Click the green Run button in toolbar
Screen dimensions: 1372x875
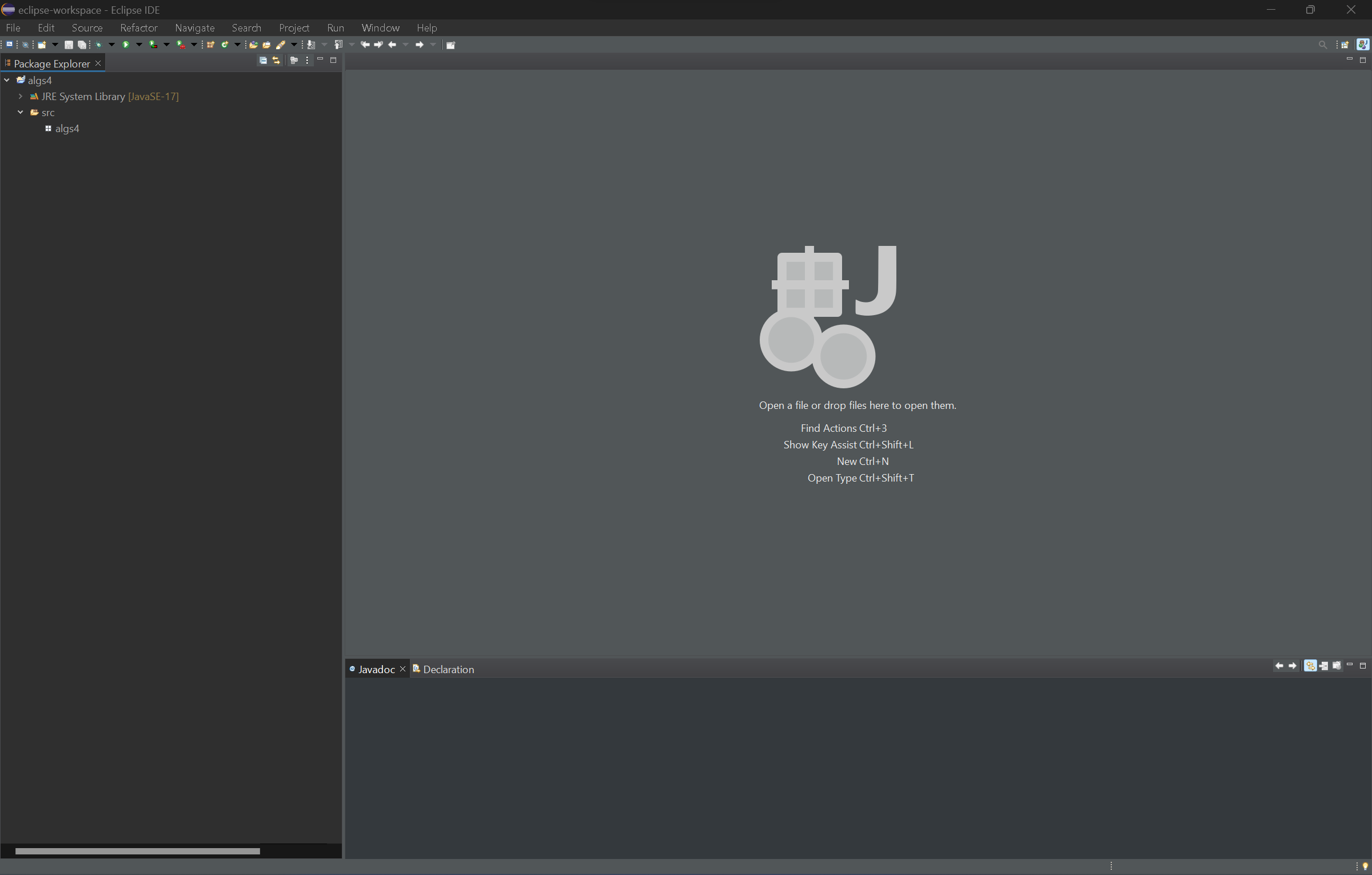126,45
